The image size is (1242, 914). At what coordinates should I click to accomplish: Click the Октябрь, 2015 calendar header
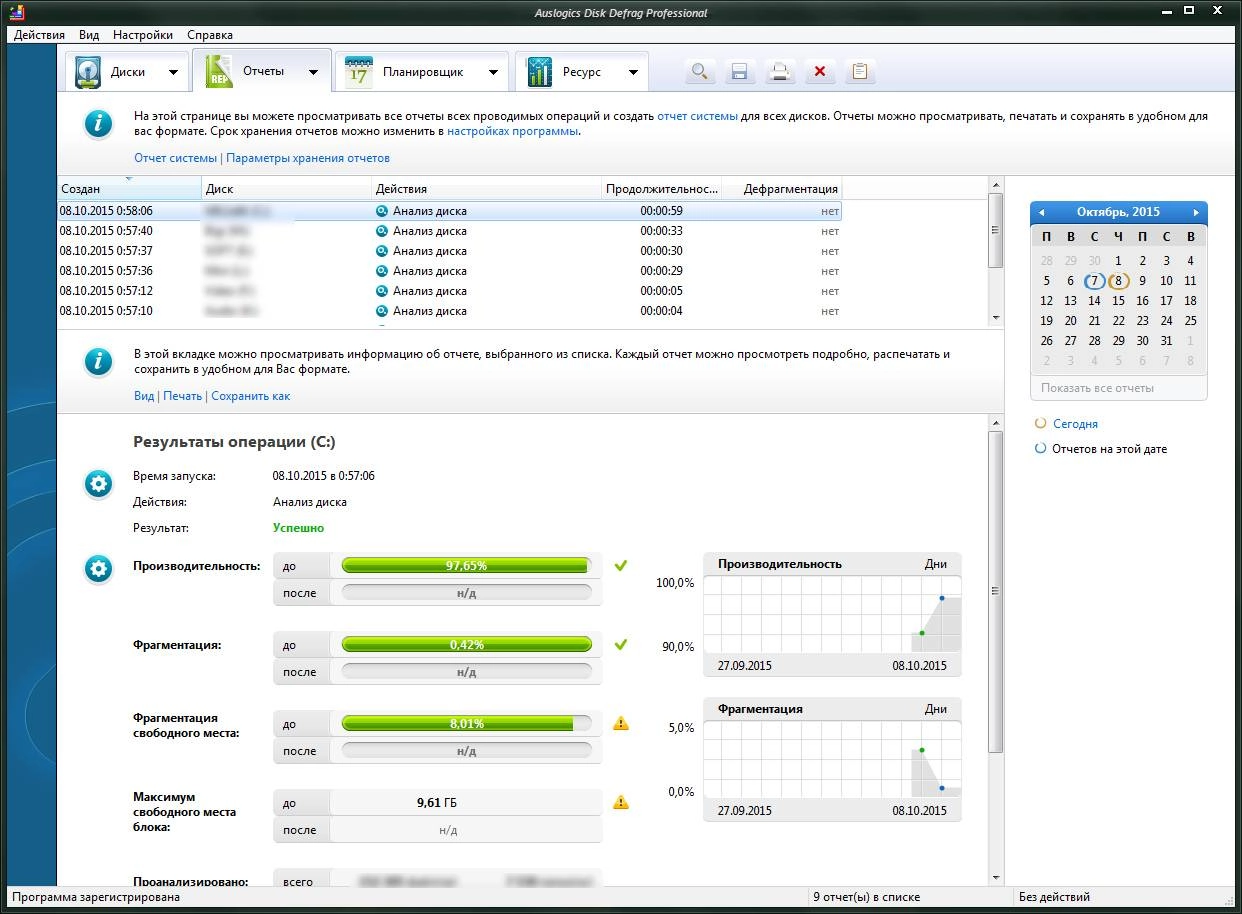1118,212
